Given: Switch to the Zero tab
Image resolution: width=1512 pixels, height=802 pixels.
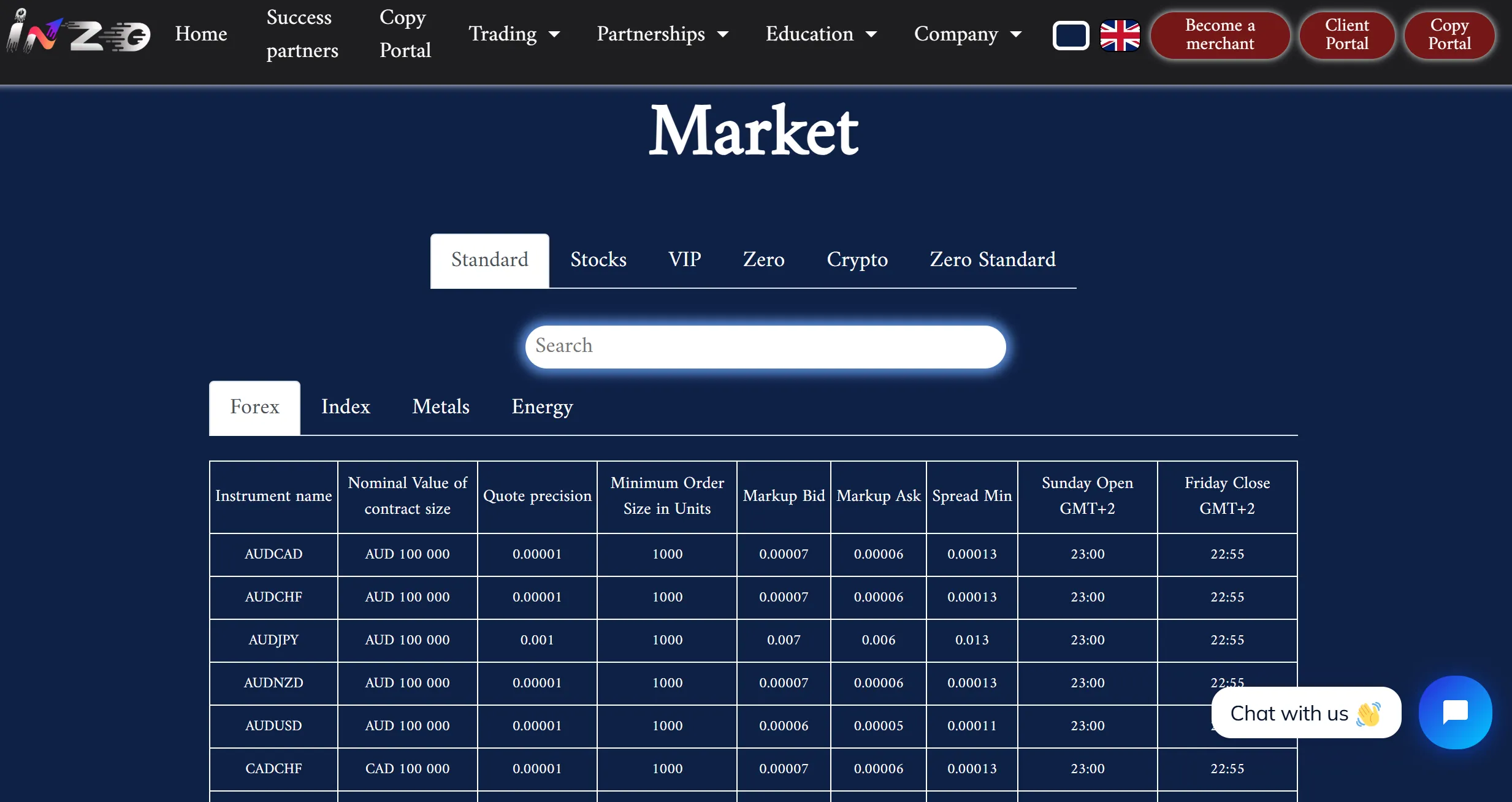Looking at the screenshot, I should (x=763, y=260).
